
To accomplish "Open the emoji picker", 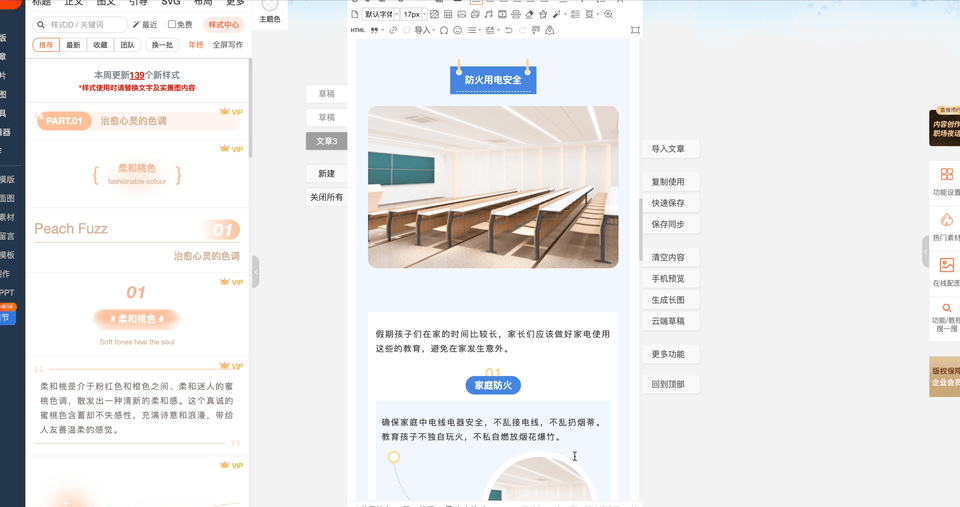I will [457, 30].
